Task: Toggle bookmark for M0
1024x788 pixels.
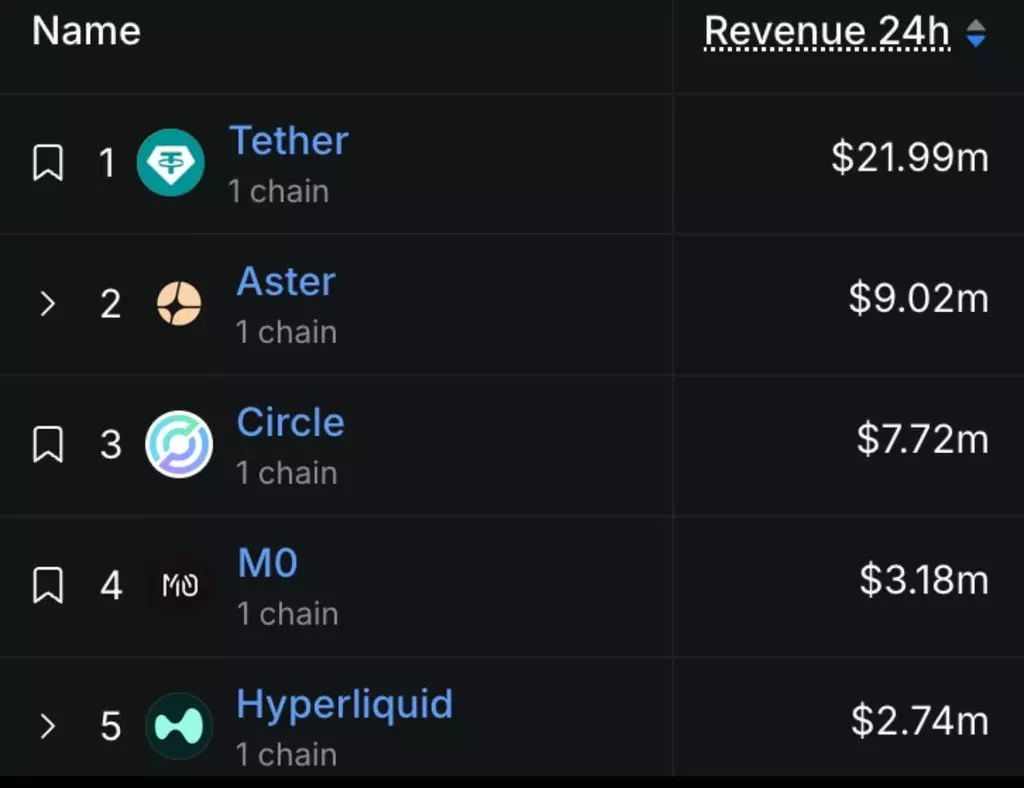Action: (48, 585)
